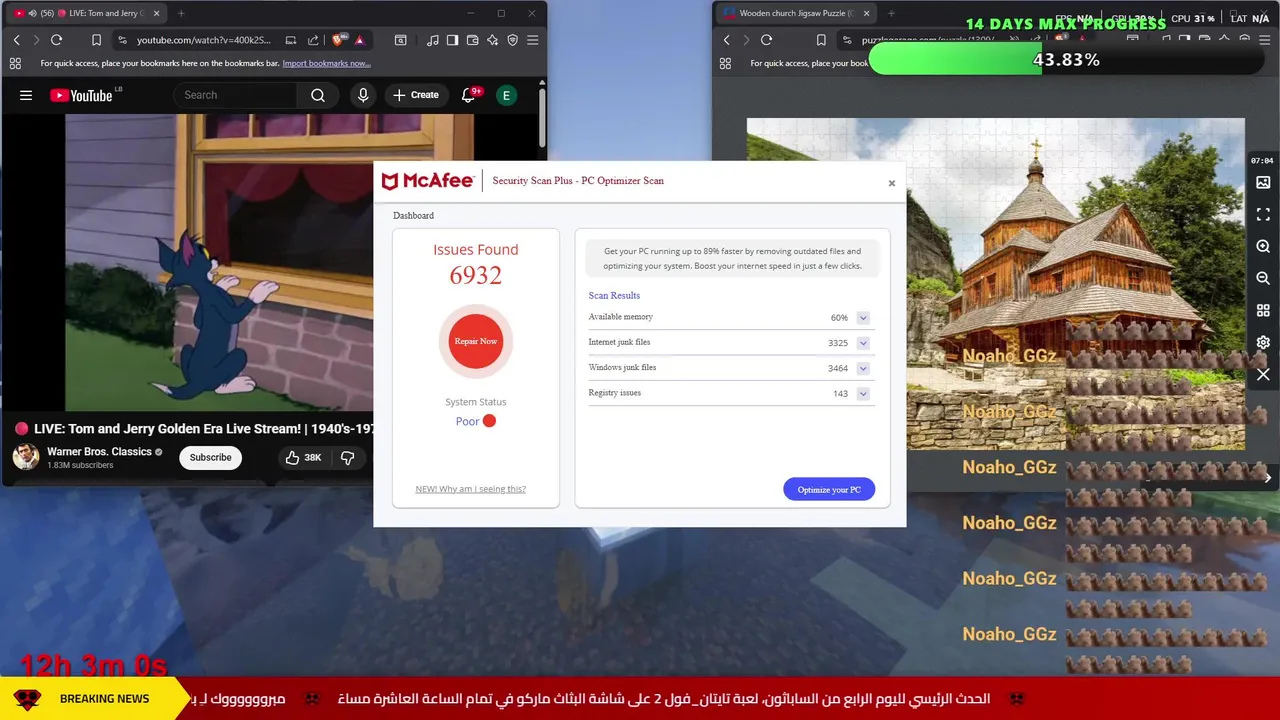
Task: Open YouTube notifications bell
Action: pos(468,95)
